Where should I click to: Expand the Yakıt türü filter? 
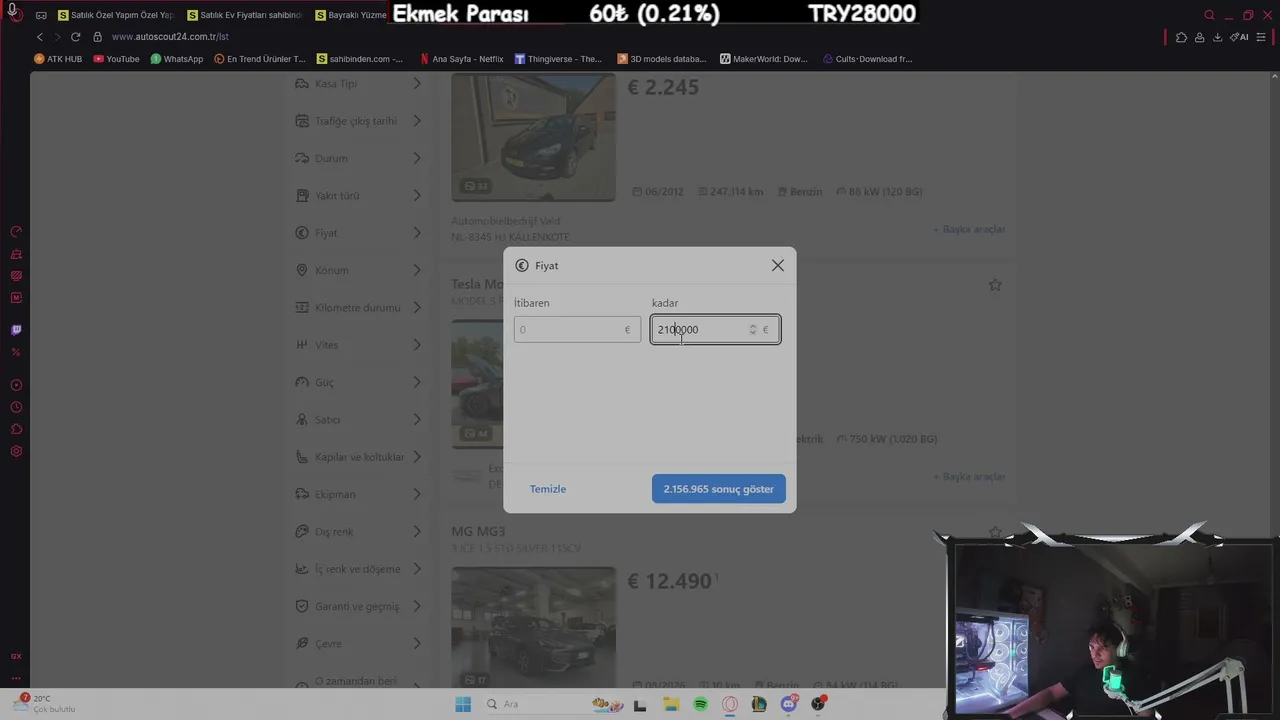pos(359,196)
